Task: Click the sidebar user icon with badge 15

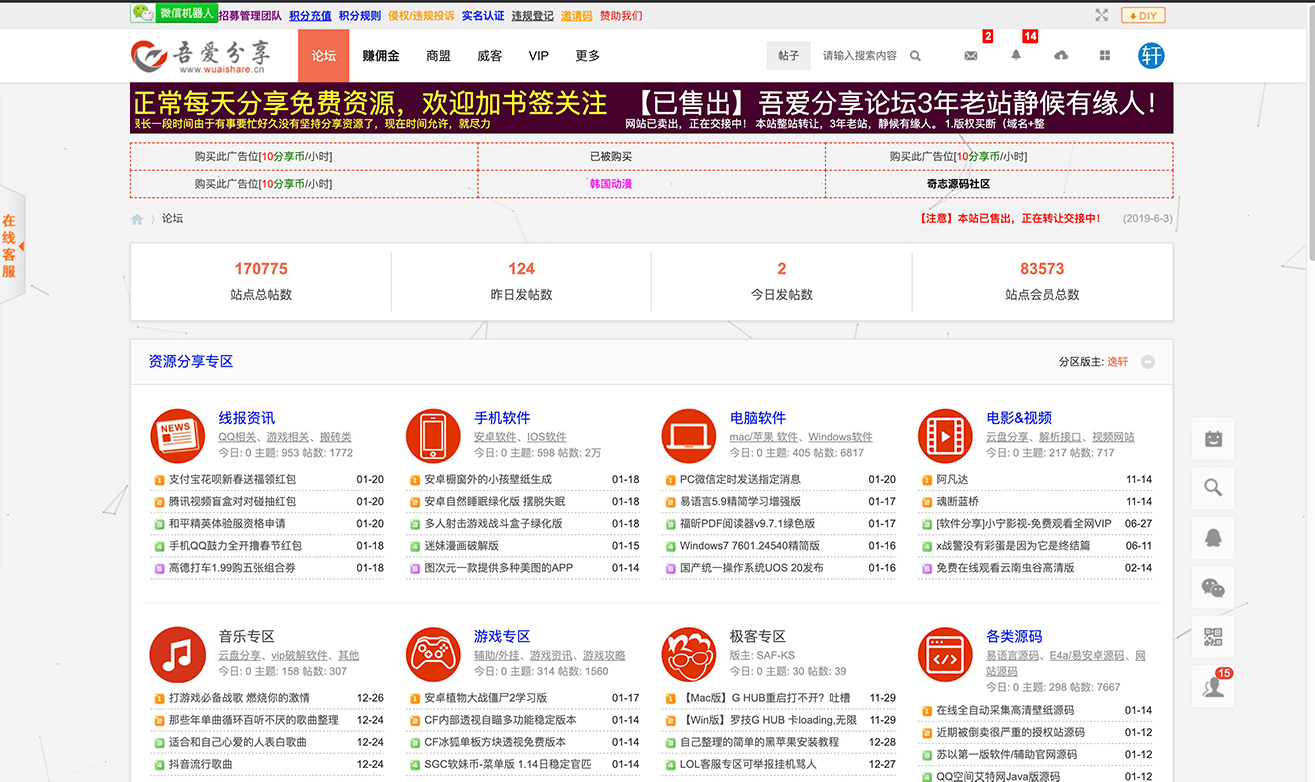Action: point(1213,686)
